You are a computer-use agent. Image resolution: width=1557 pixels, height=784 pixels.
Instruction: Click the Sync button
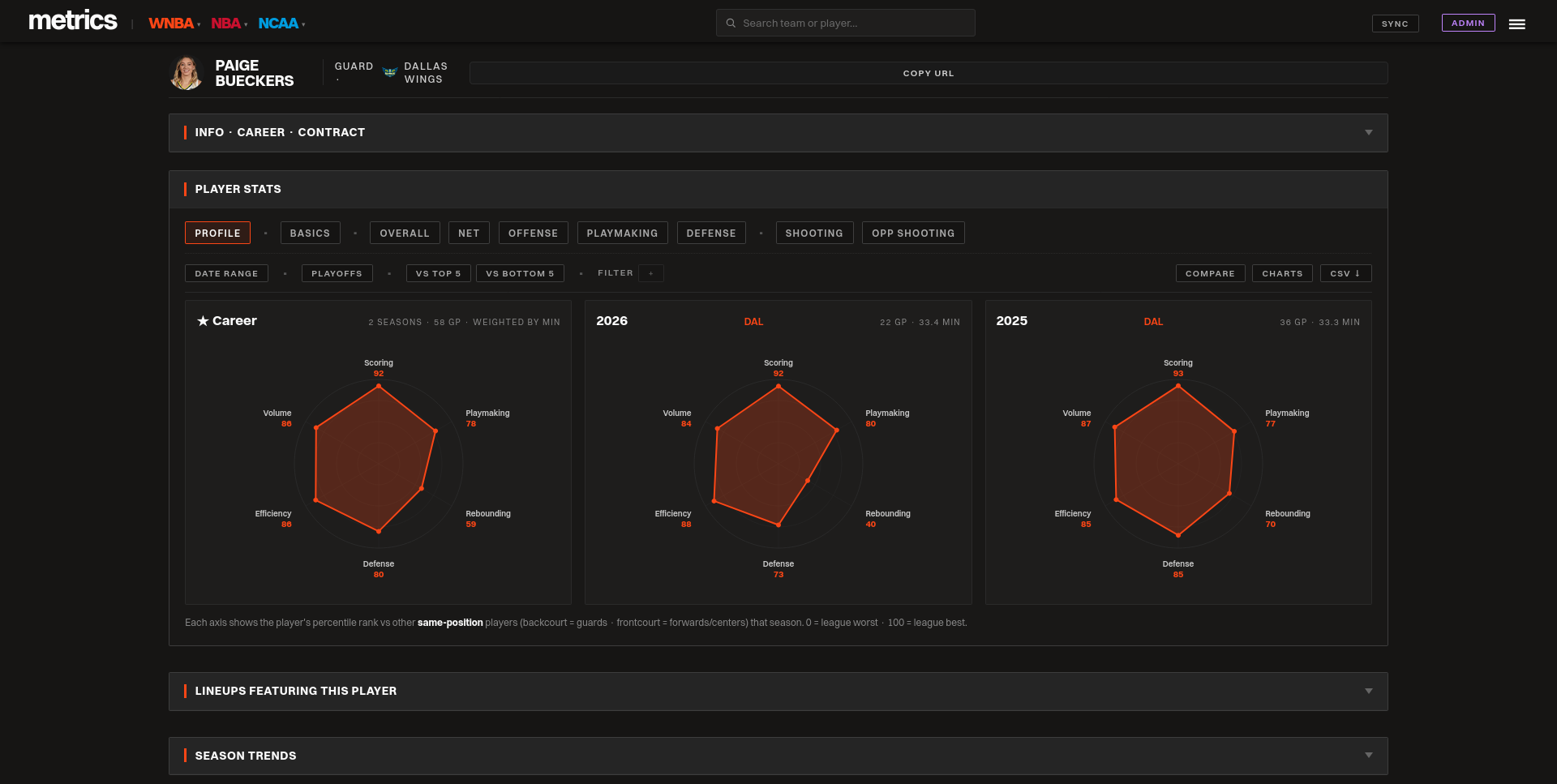(1395, 24)
